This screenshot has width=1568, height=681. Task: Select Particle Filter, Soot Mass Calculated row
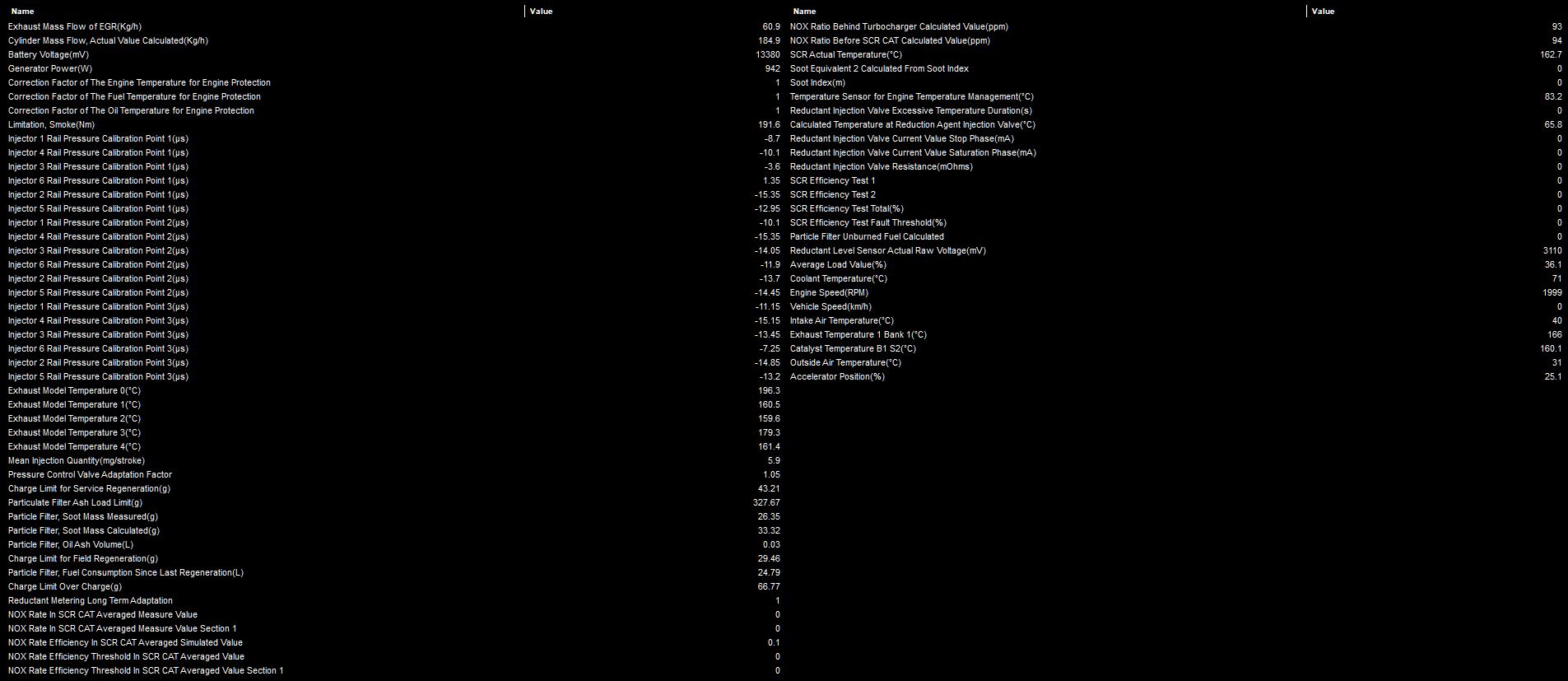click(x=393, y=530)
